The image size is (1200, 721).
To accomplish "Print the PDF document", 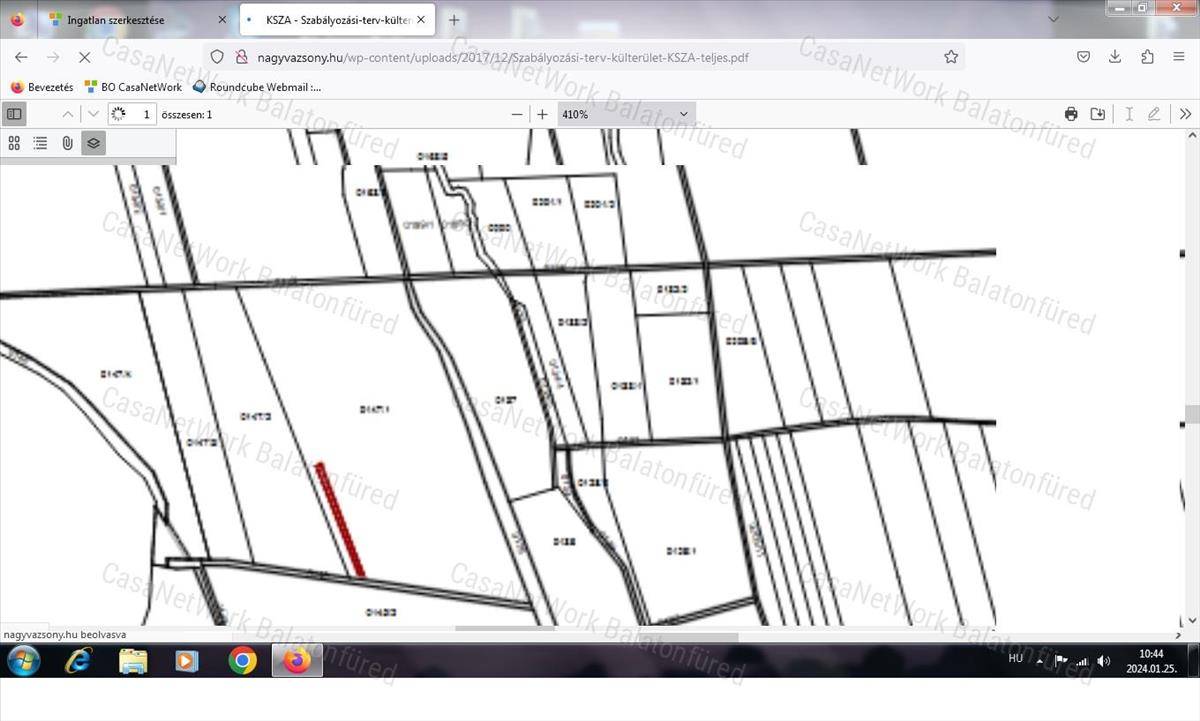I will coord(1071,114).
